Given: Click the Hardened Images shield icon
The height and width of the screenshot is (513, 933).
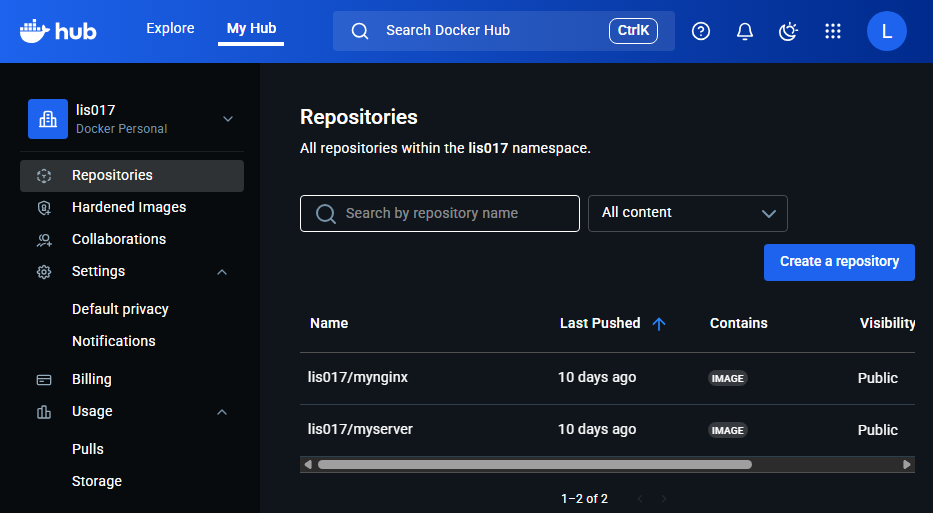Looking at the screenshot, I should click(x=44, y=208).
